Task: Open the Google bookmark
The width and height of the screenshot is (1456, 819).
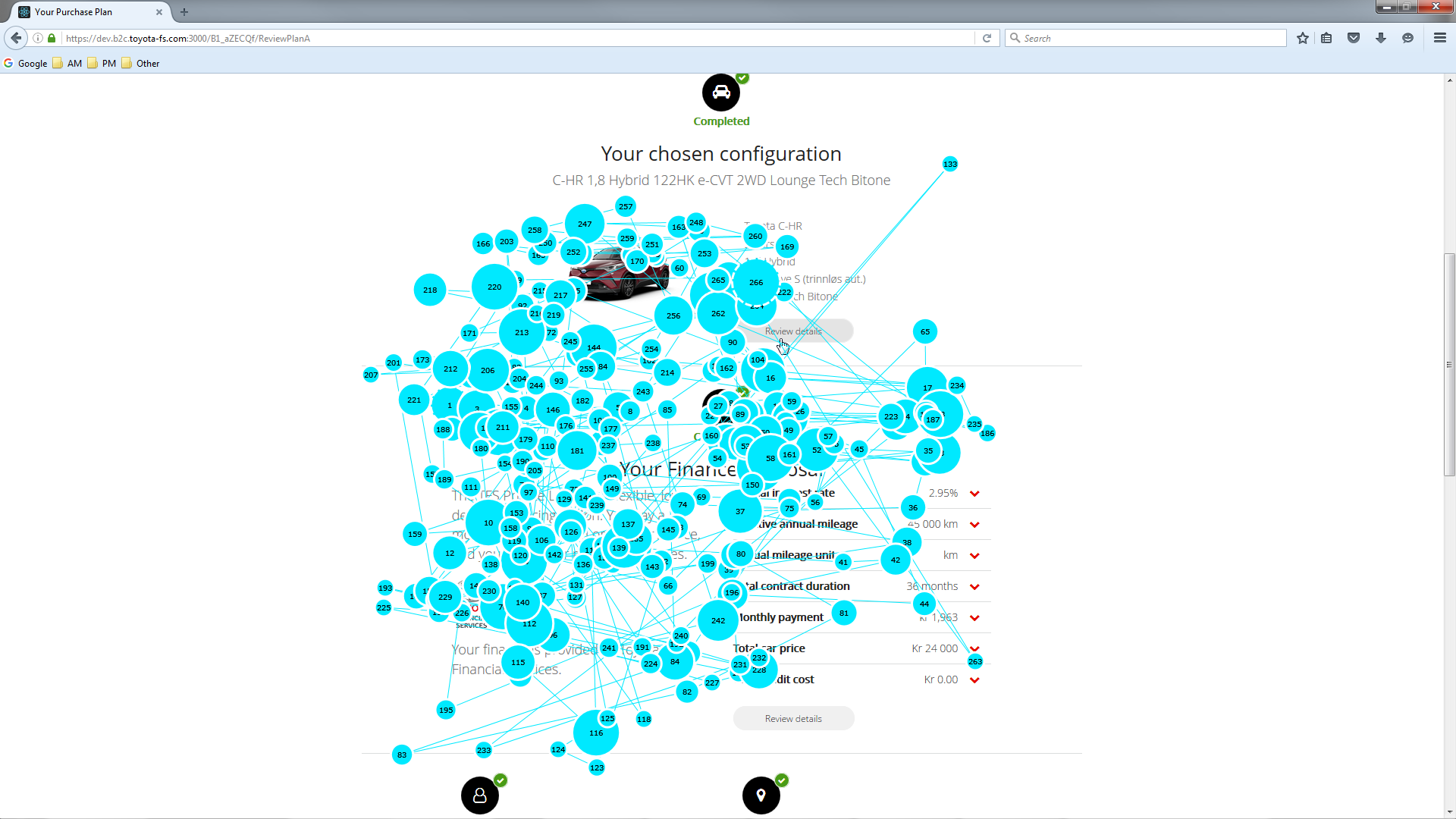Action: coord(25,64)
